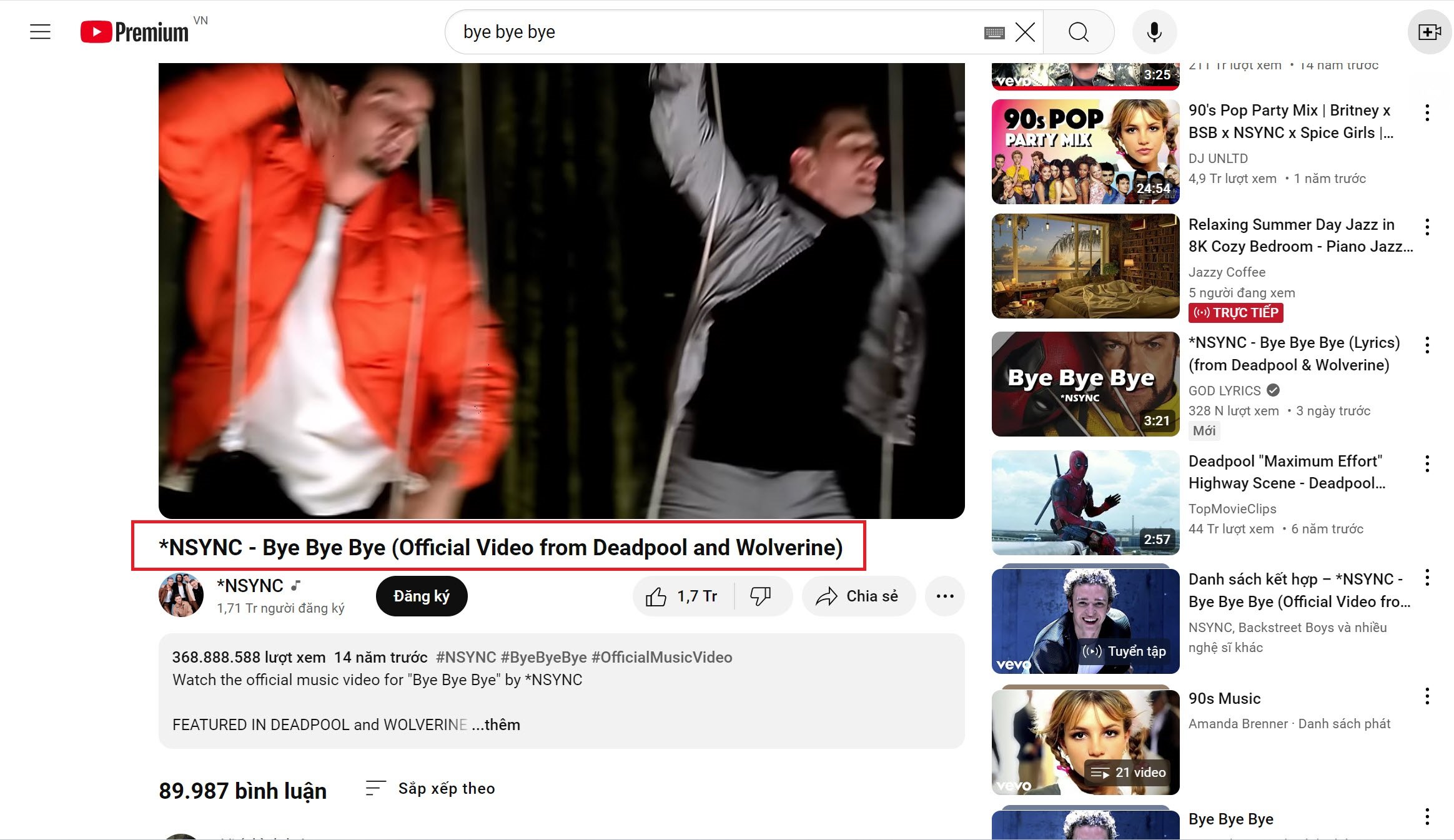1454x840 pixels.
Task: Click inside the search input field
Action: (687, 31)
